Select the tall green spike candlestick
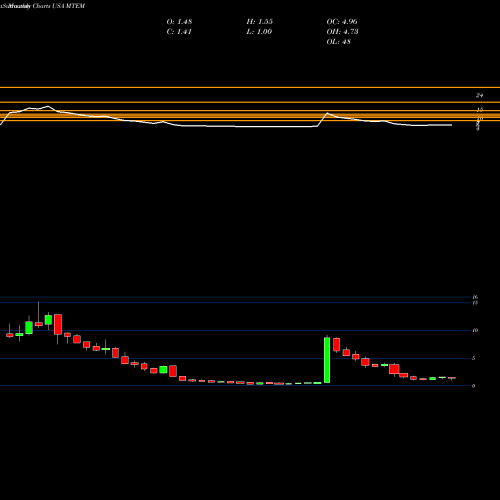500x500 pixels. click(x=327, y=360)
